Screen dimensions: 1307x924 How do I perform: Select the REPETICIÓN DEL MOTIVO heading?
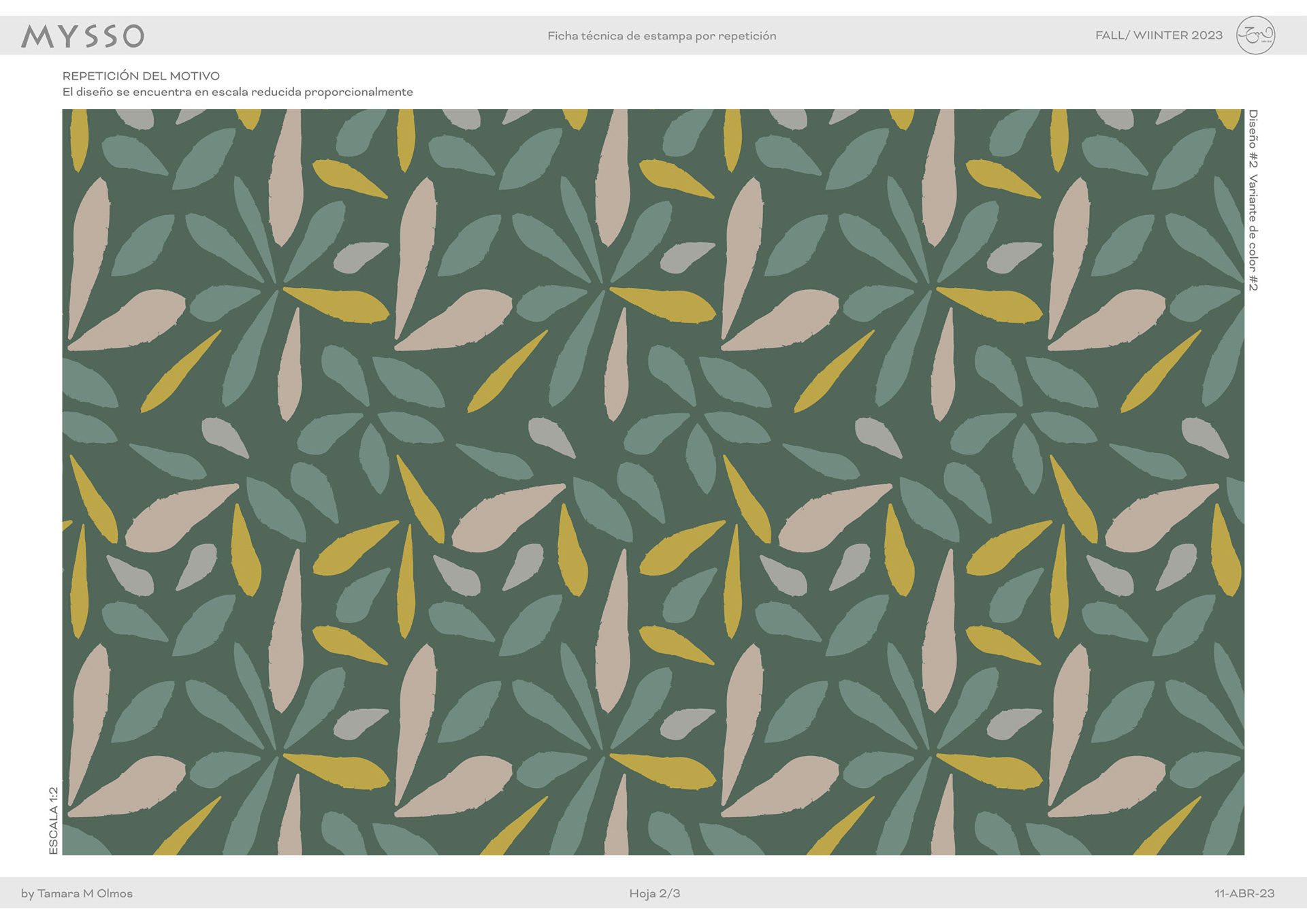(x=141, y=76)
